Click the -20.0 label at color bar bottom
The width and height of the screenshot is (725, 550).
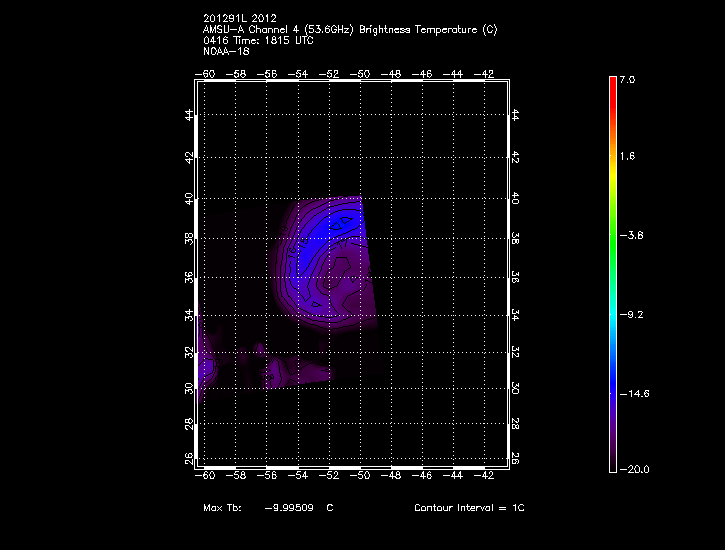pyautogui.click(x=632, y=469)
